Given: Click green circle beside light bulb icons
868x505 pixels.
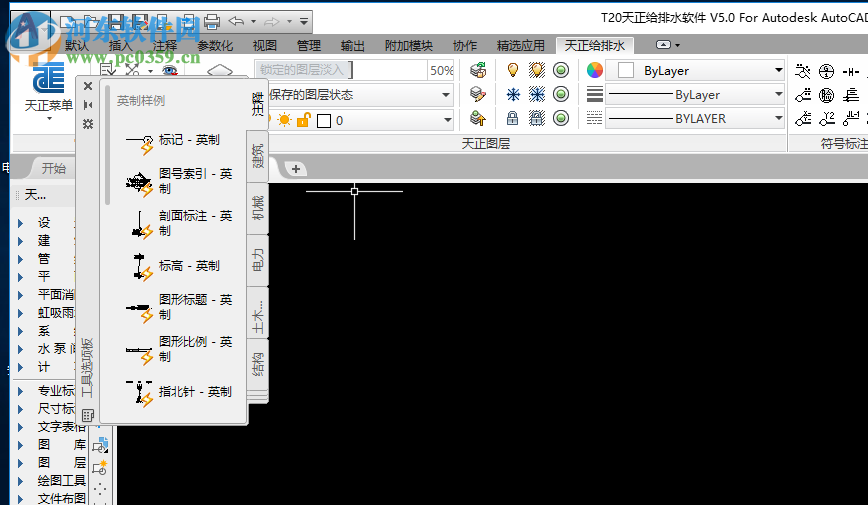Looking at the screenshot, I should [561, 70].
